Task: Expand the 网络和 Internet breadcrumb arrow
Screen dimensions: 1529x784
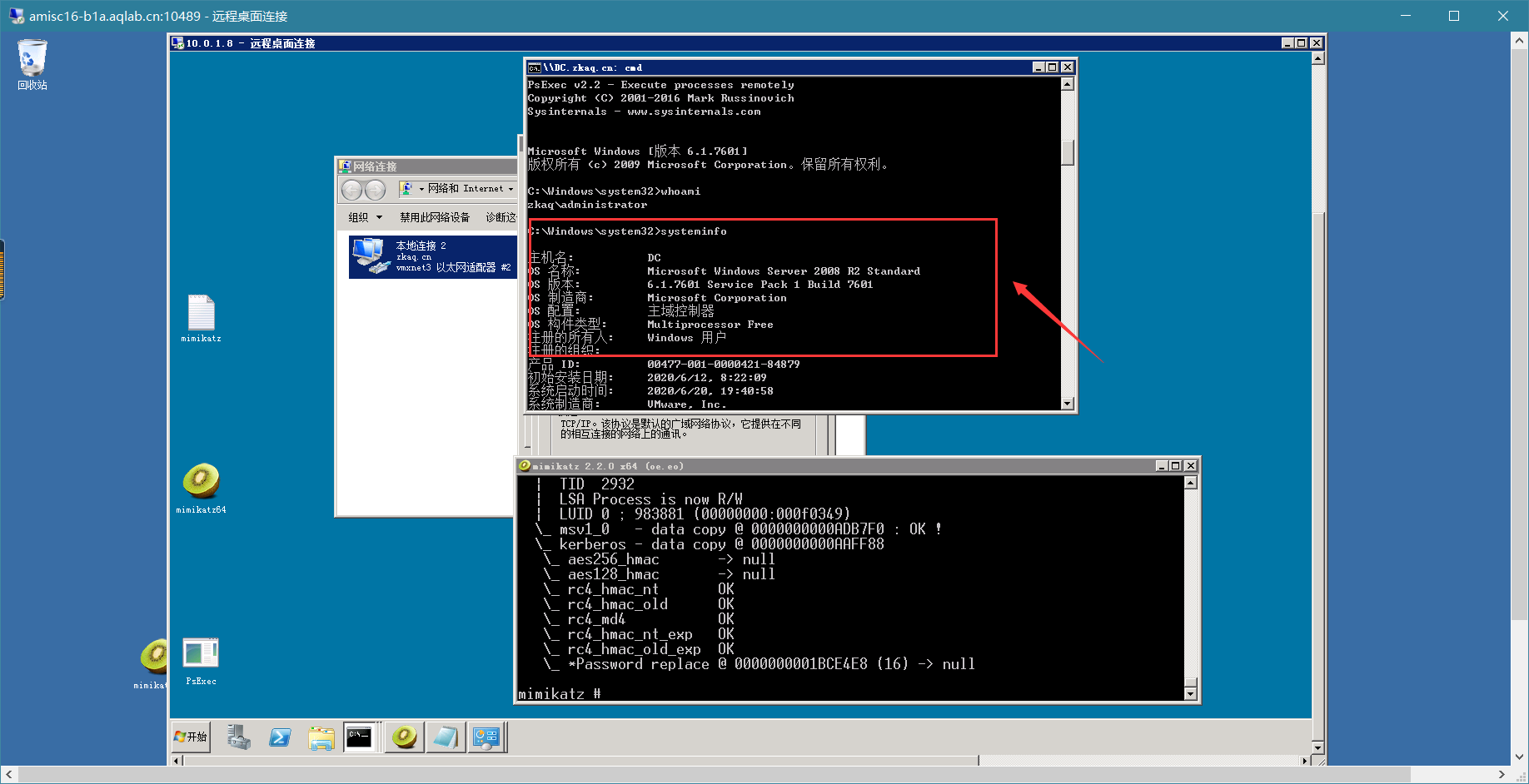Action: click(510, 189)
